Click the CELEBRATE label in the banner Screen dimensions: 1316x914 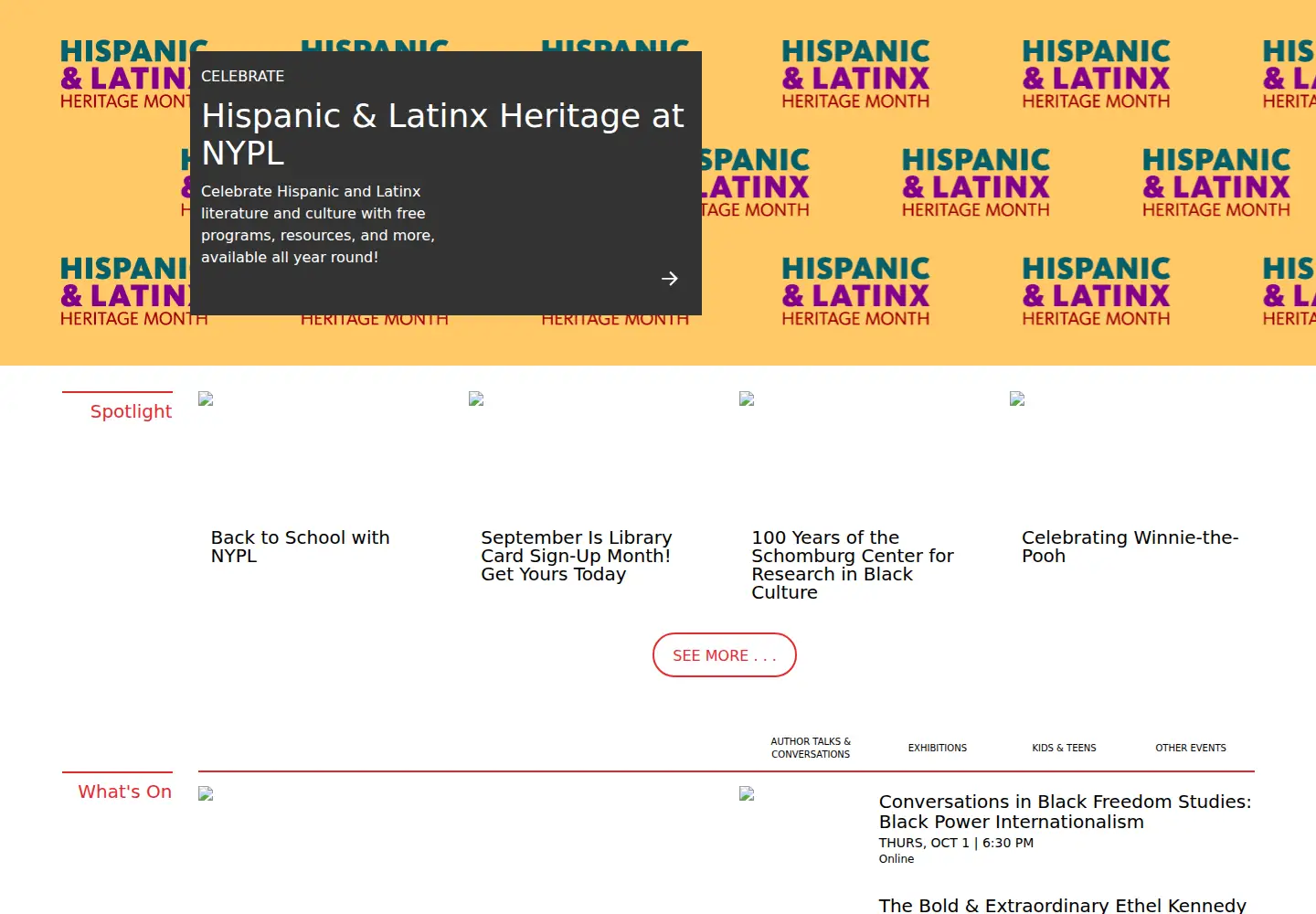(x=242, y=76)
